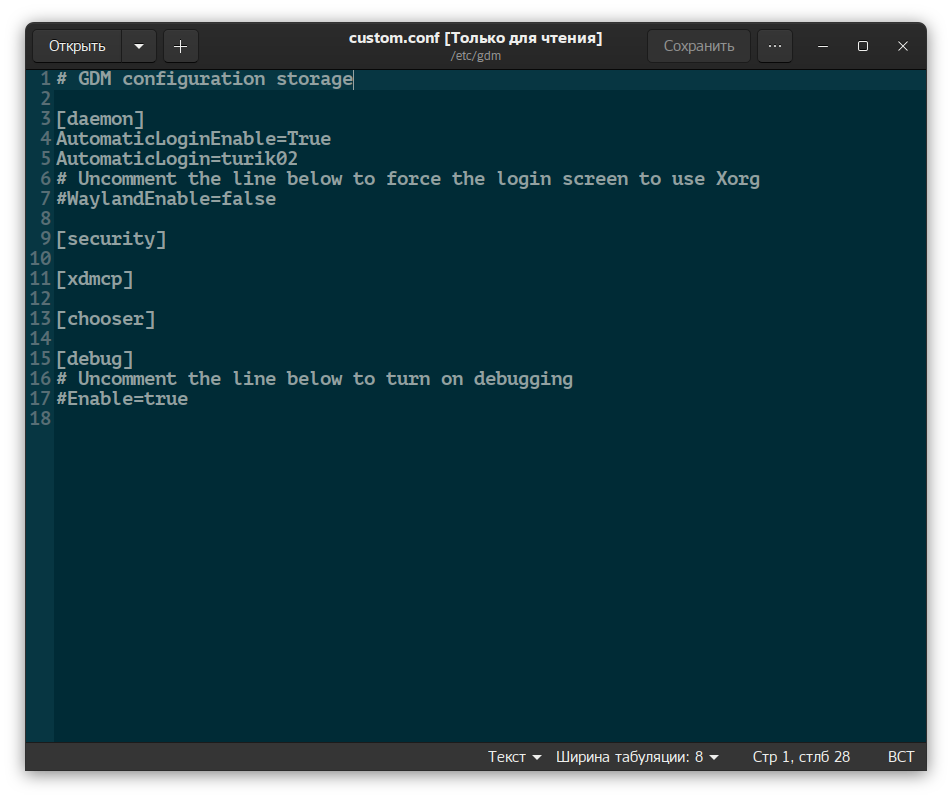This screenshot has width=952, height=799.
Task: Click on the #WaylandEnable=false line
Action: coord(166,199)
